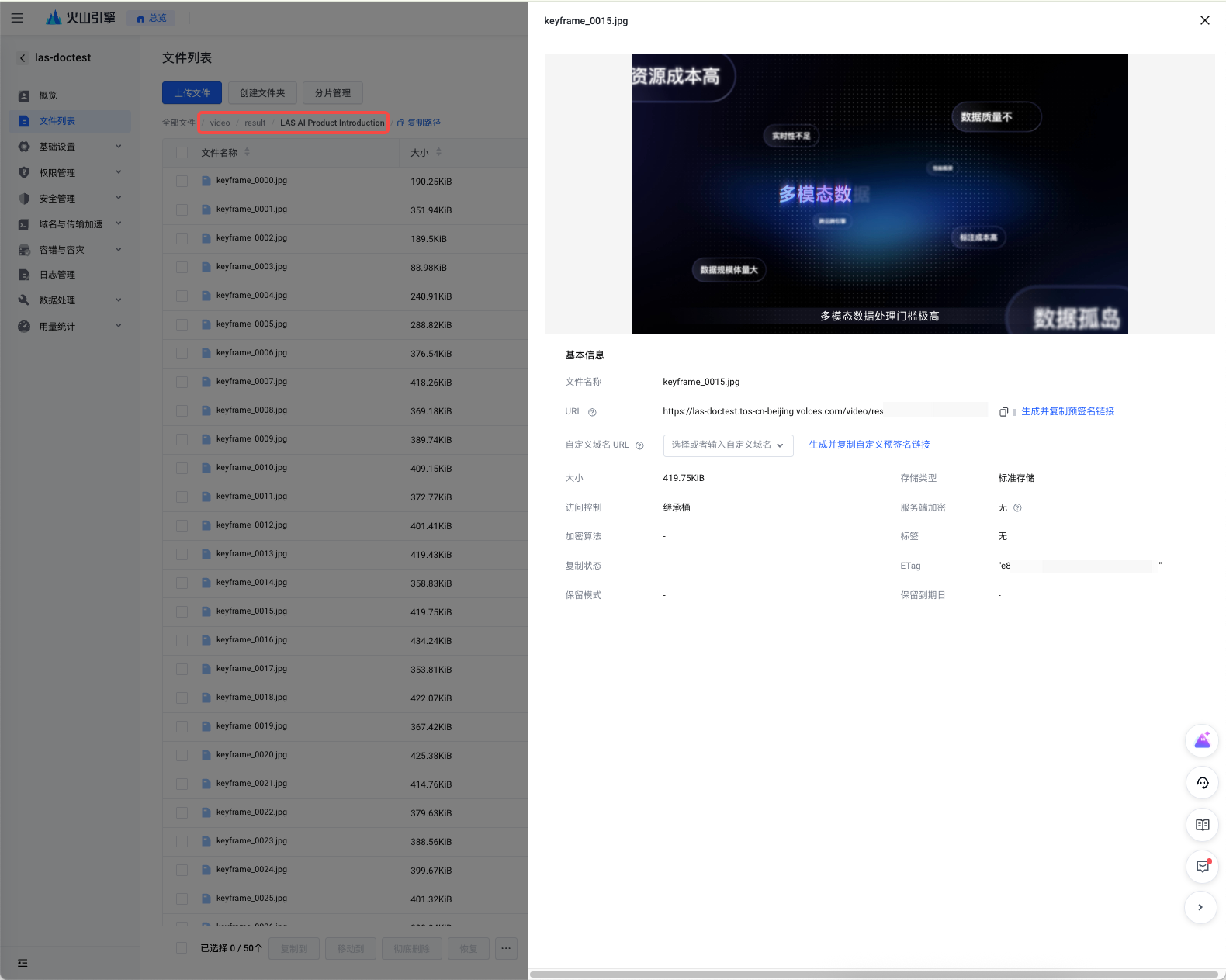Screen dimensions: 1226x980
Task: Tick the checkbox for keyframe_0015.jpg
Action: pyautogui.click(x=182, y=611)
